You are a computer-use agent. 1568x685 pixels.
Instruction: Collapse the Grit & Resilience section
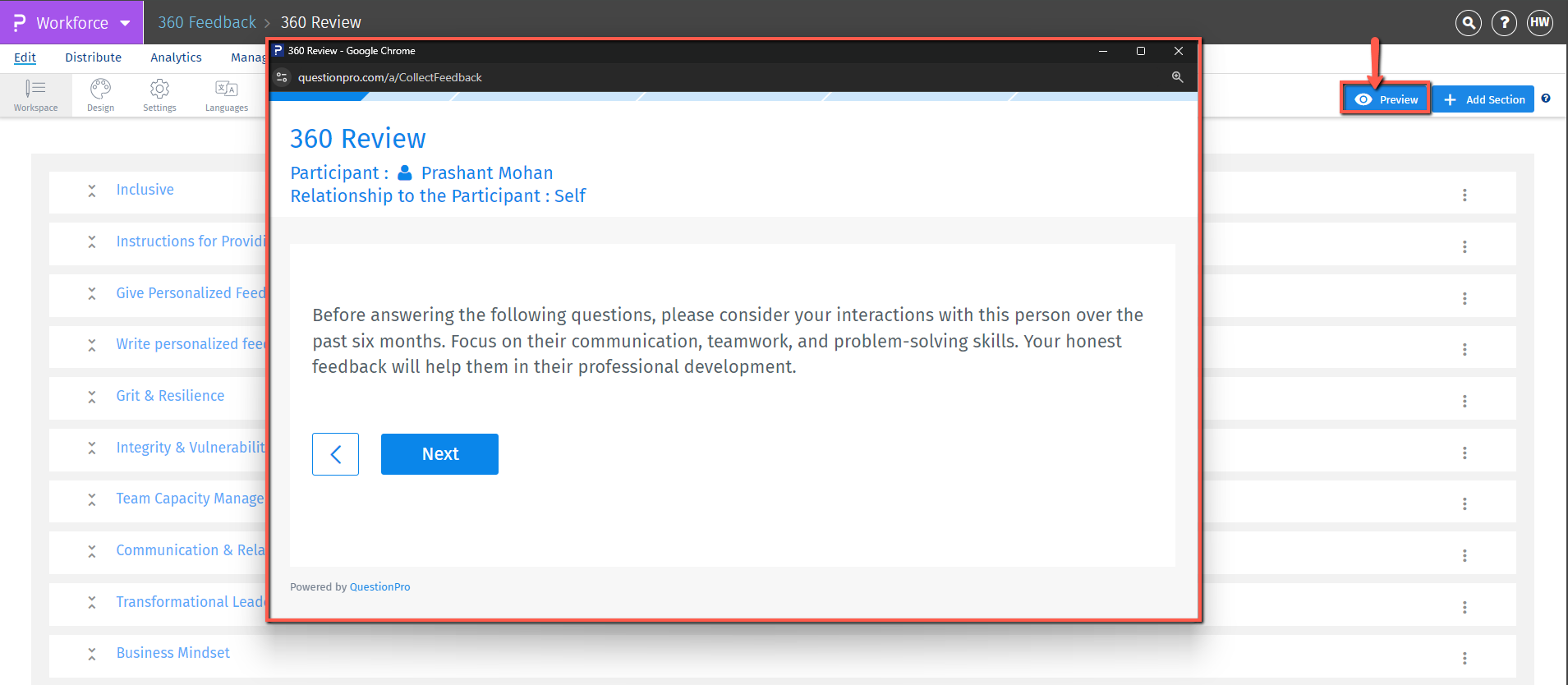(92, 397)
